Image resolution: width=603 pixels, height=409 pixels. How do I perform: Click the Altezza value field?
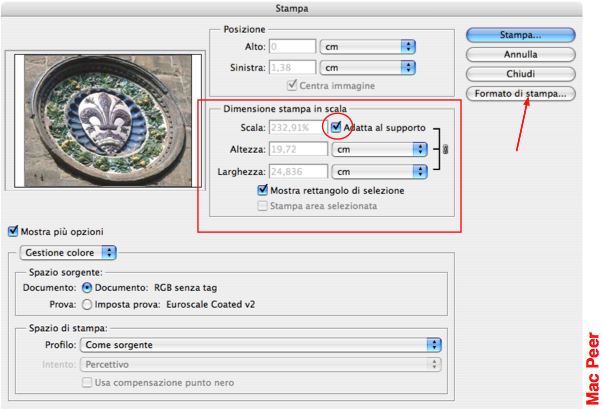click(x=298, y=149)
